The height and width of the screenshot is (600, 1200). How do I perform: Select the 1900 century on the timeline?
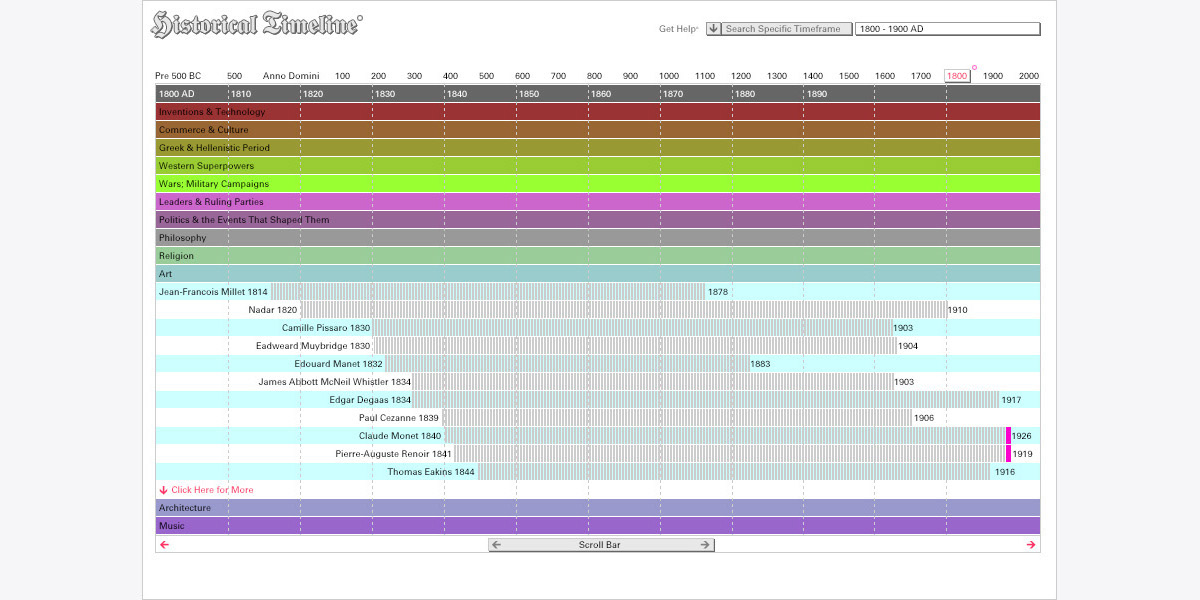coord(993,76)
